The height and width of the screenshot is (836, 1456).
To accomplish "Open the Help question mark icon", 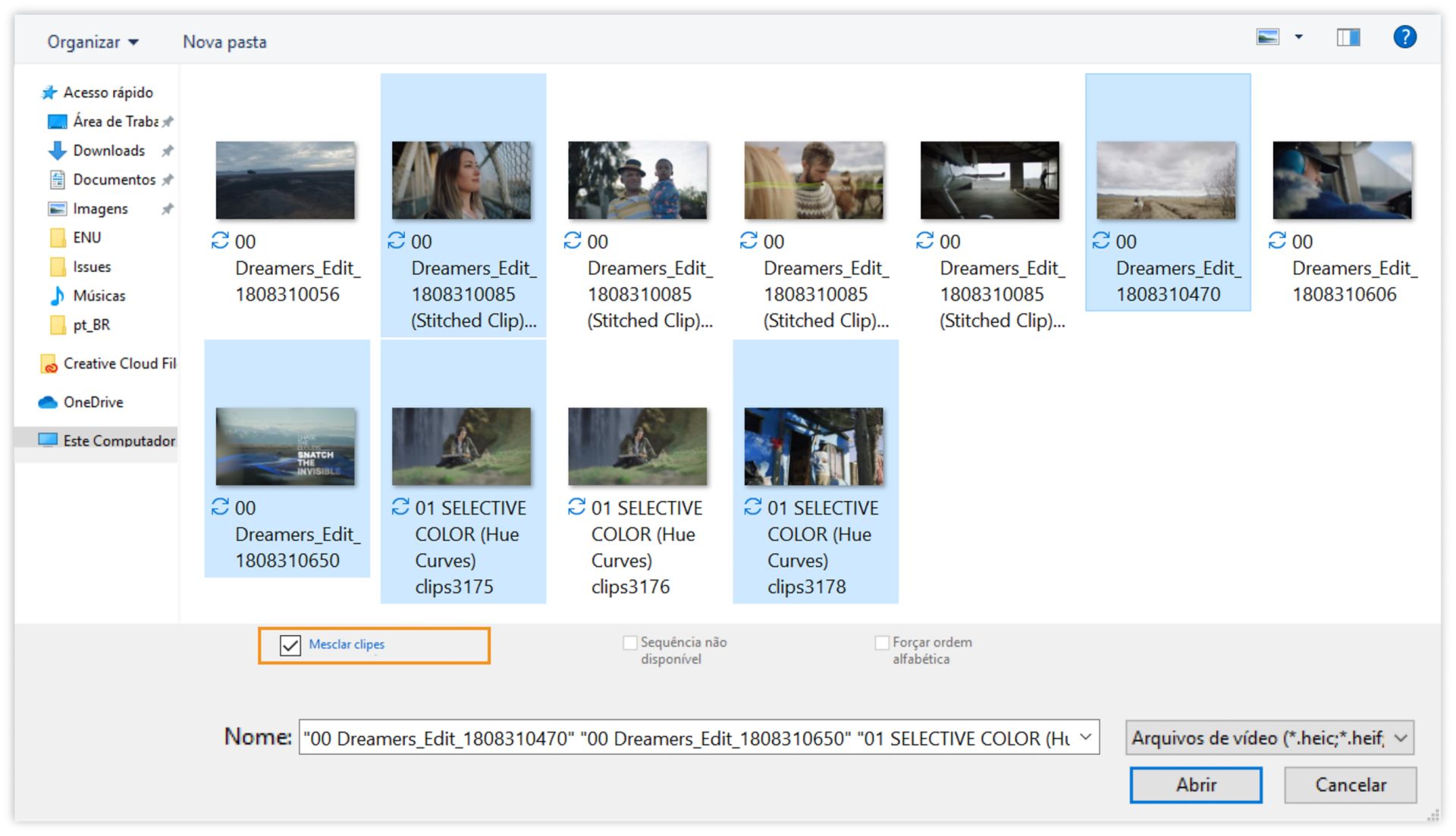I will (1404, 36).
